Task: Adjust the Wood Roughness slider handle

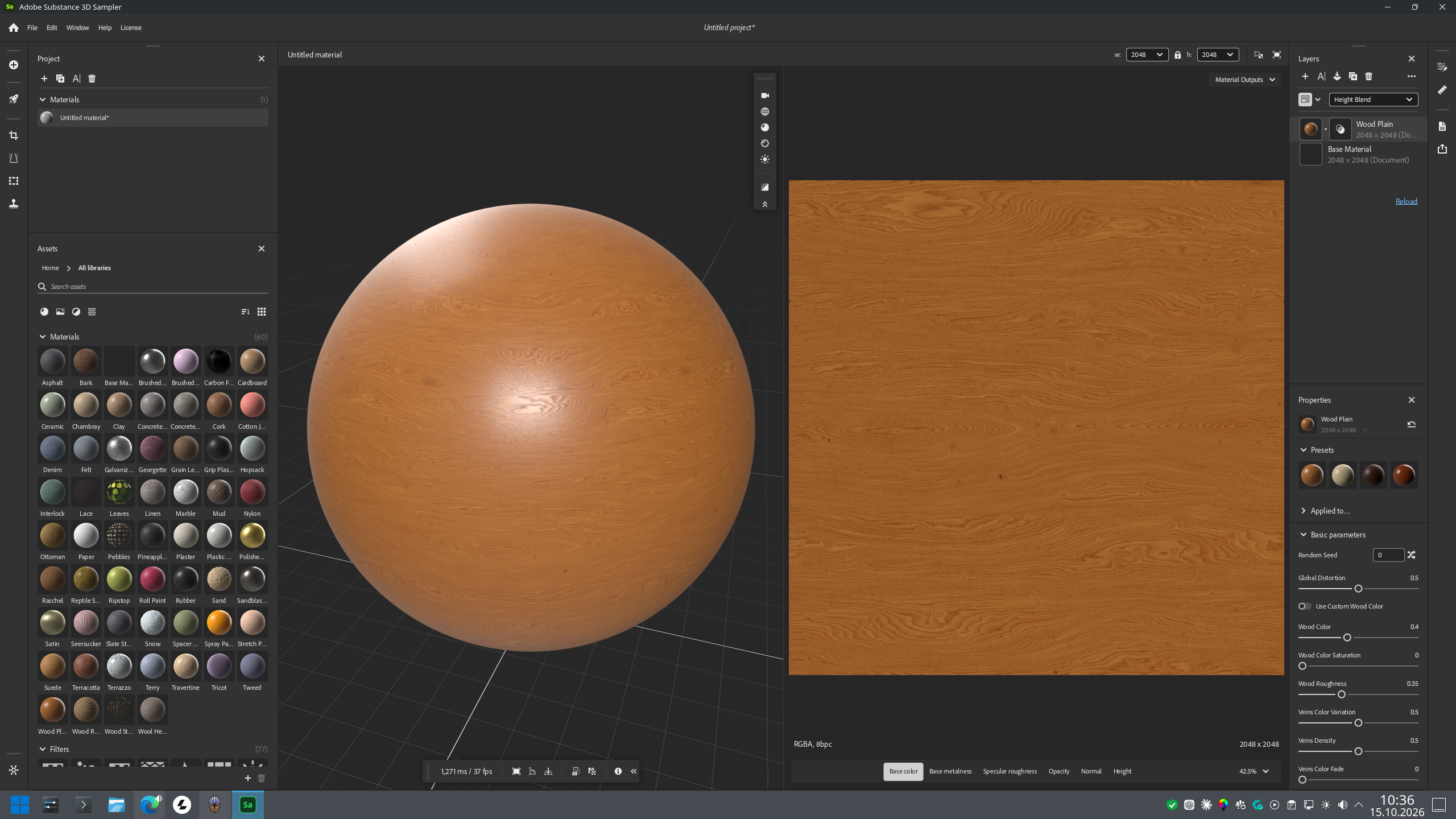Action: pyautogui.click(x=1342, y=694)
